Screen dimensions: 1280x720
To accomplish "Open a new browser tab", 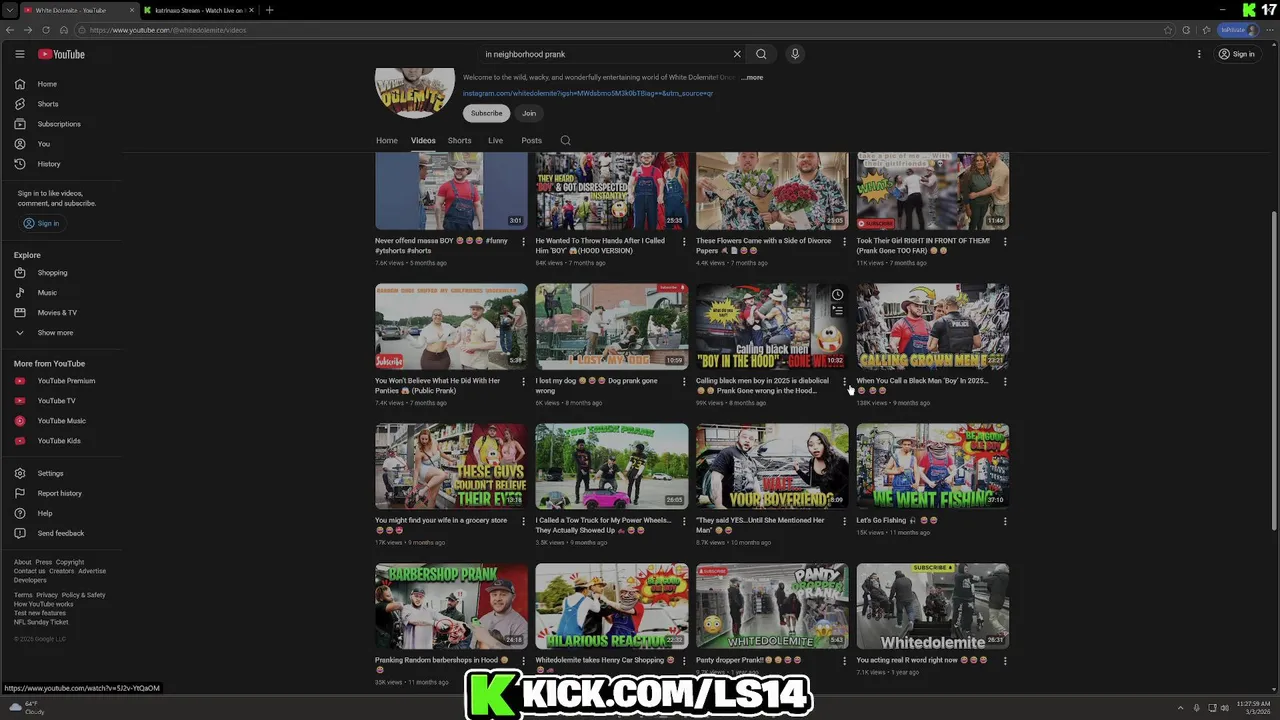I will point(269,10).
